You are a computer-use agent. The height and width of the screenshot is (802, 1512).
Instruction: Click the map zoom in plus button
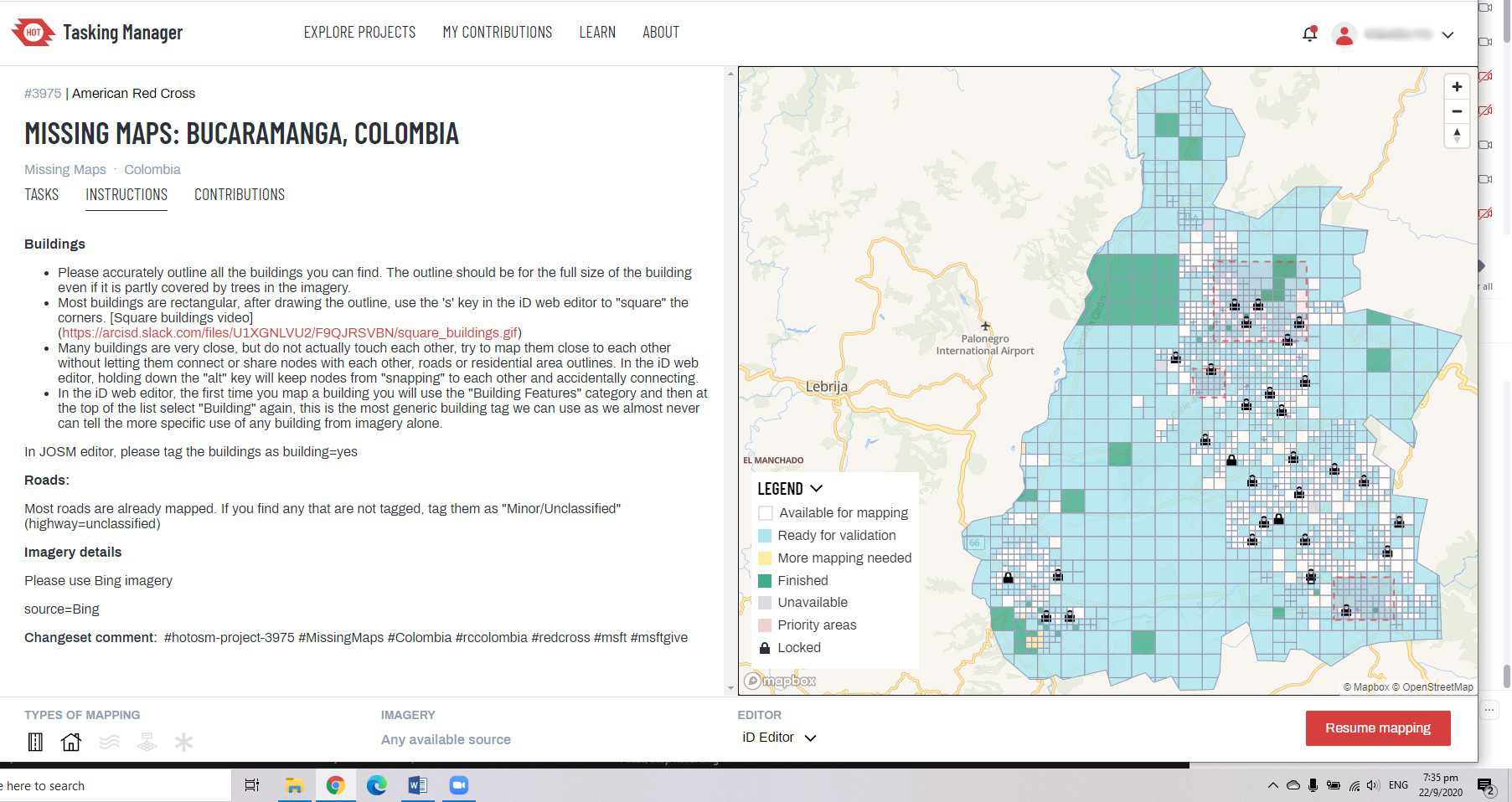pos(1457,87)
